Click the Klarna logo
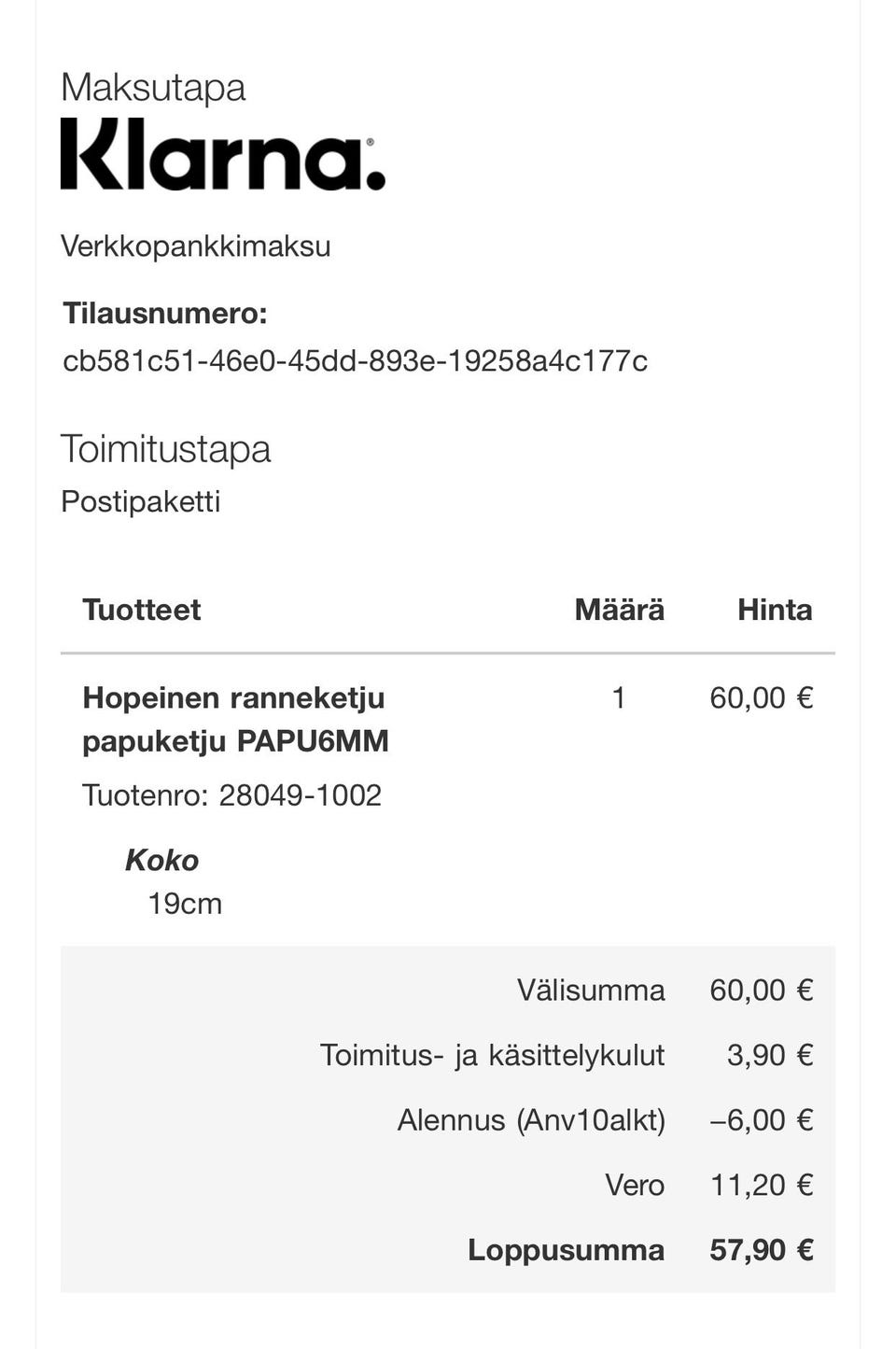Viewport: 896px width, 1349px height. pyautogui.click(x=222, y=155)
